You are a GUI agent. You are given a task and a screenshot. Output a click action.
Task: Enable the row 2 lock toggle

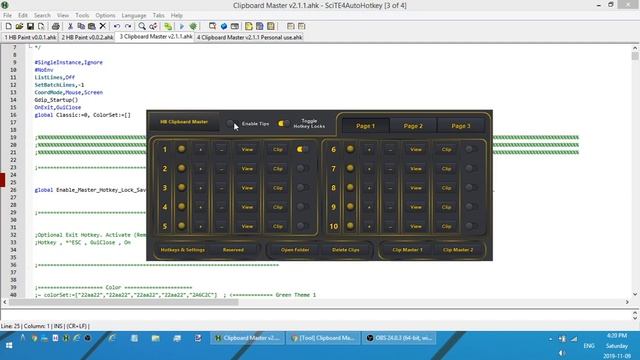click(x=302, y=168)
